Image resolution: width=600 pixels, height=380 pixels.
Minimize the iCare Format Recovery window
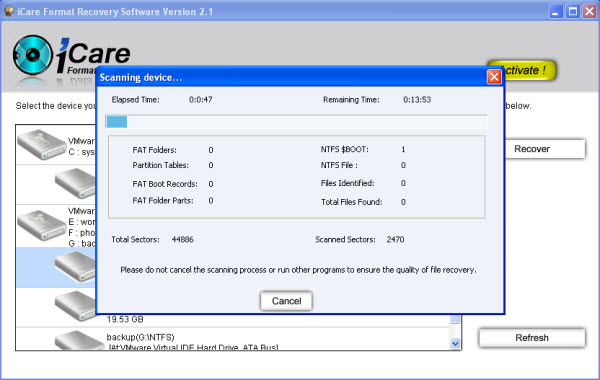tap(556, 11)
